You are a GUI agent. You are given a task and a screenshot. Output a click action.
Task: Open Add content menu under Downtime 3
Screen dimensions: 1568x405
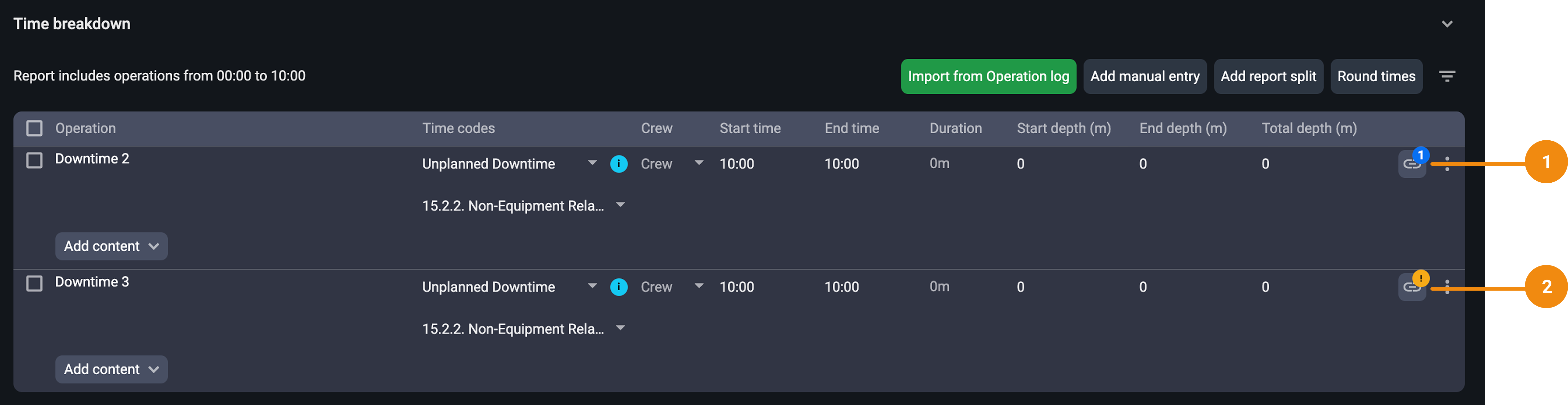[111, 369]
